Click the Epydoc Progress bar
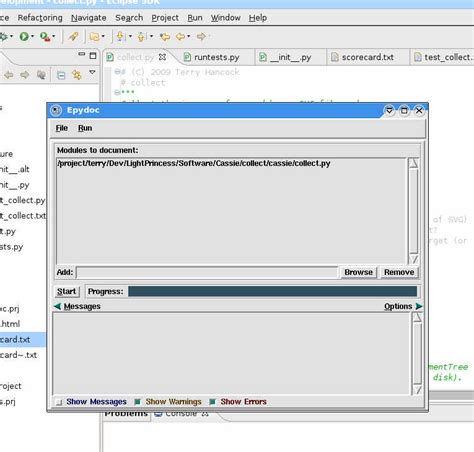Viewport: 474px width, 452px height. click(x=272, y=291)
